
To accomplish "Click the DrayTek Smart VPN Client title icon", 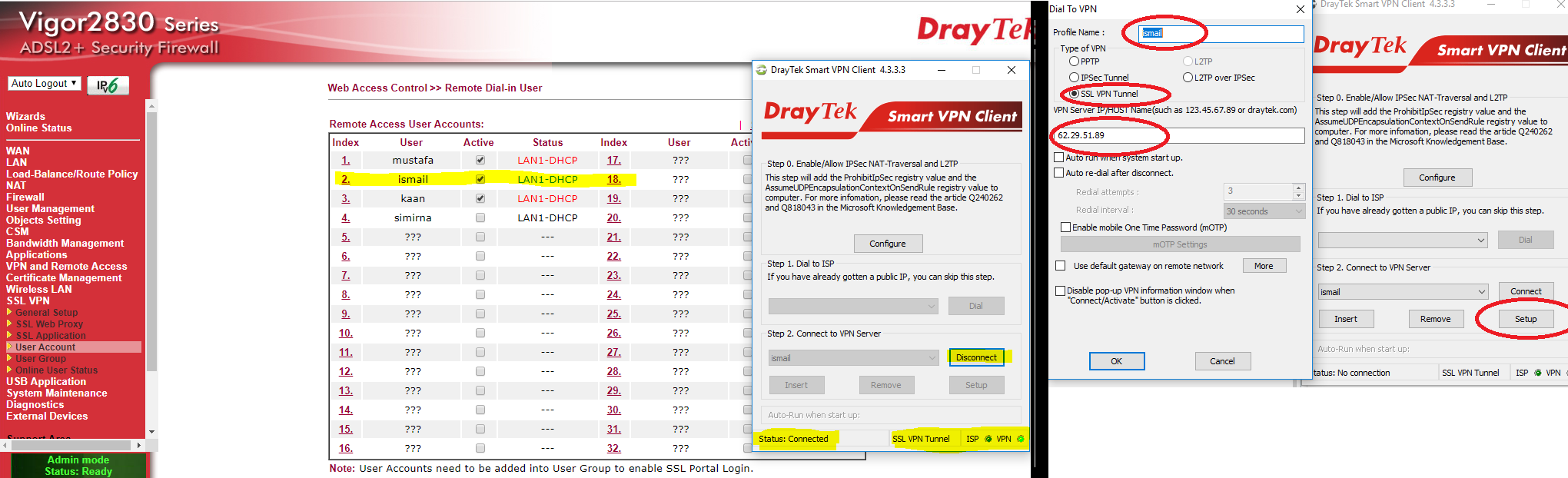I will pyautogui.click(x=762, y=70).
